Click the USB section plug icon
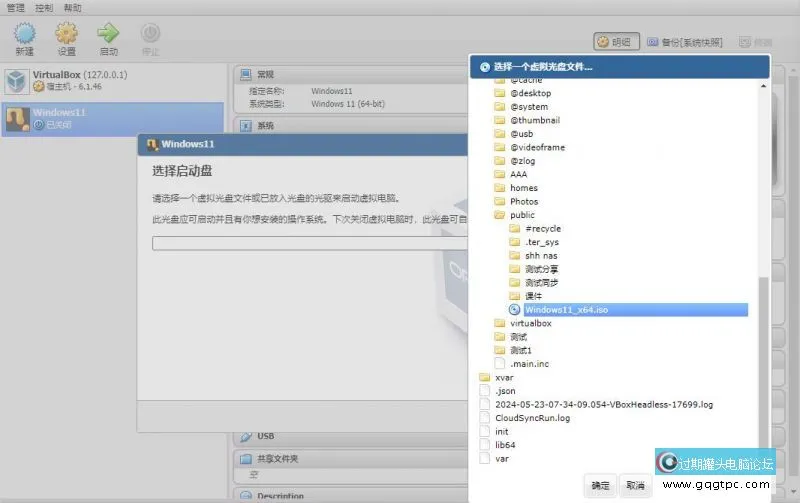Image resolution: width=800 pixels, height=503 pixels. click(246, 436)
